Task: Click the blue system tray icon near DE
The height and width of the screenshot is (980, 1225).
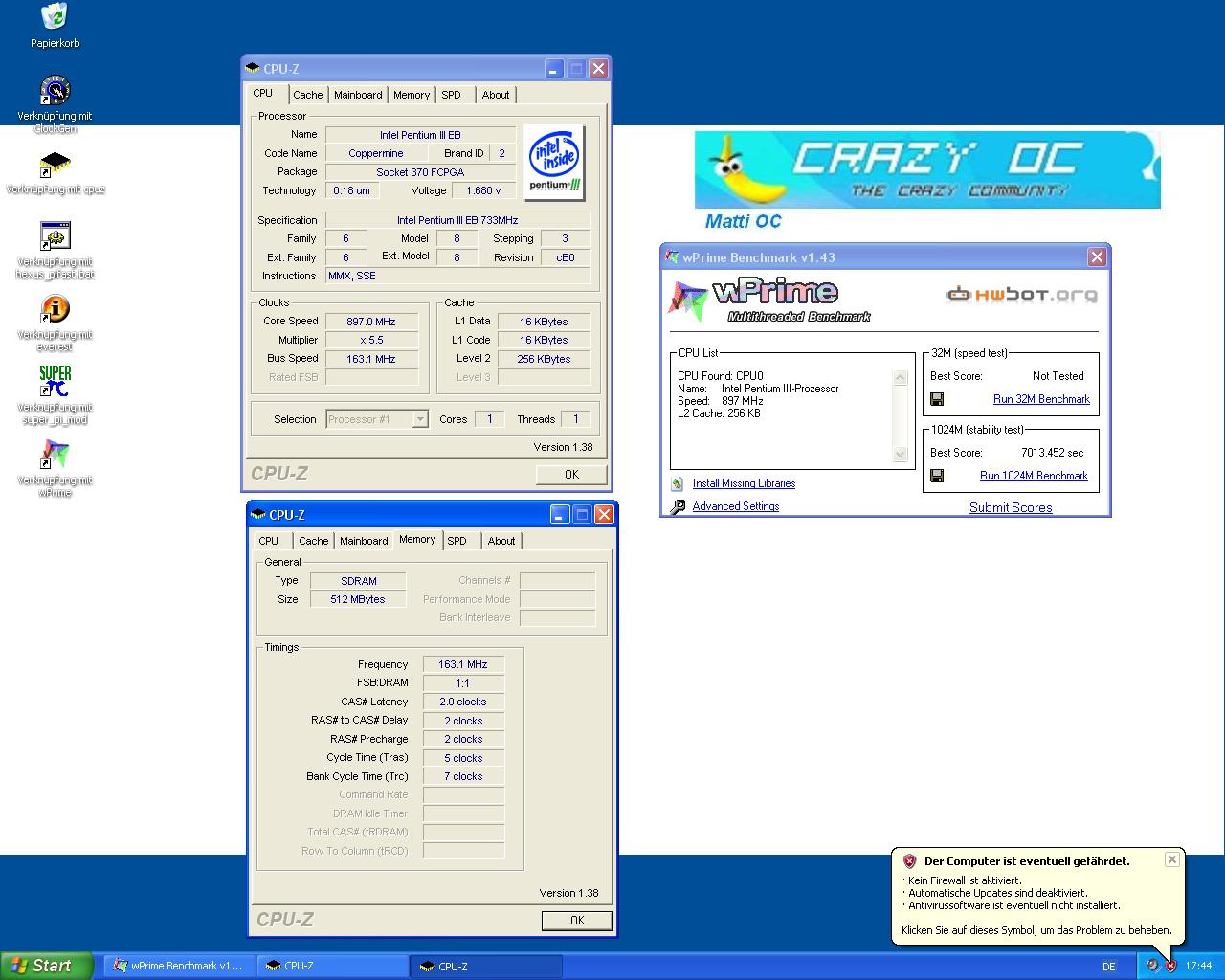Action: [x=1152, y=966]
